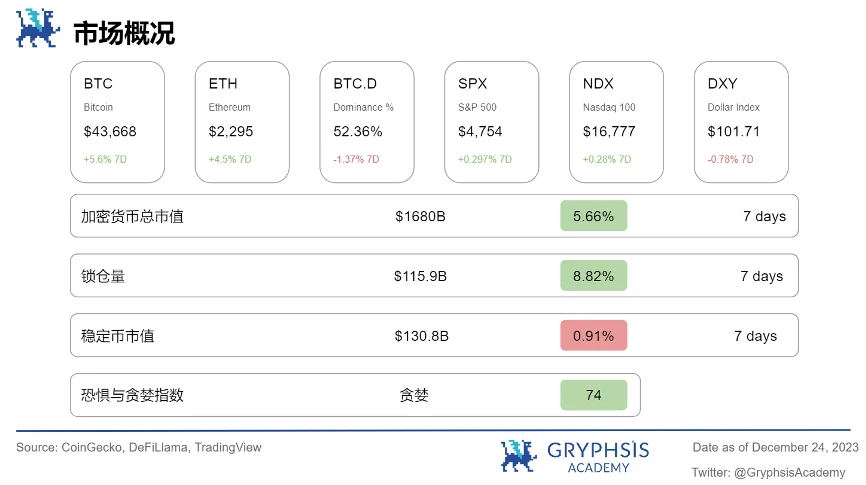This screenshot has height=485, width=866.
Task: Click the green 74 index badge
Action: [x=593, y=395]
